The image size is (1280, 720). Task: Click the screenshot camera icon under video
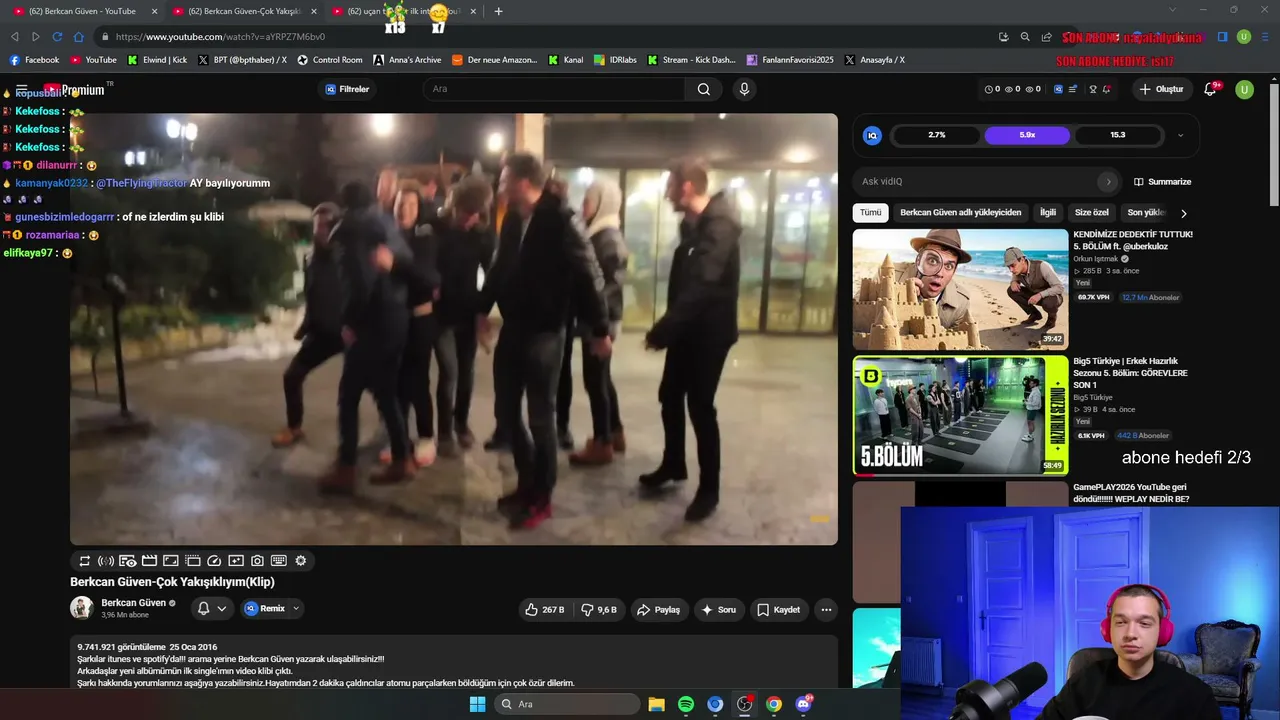click(257, 561)
